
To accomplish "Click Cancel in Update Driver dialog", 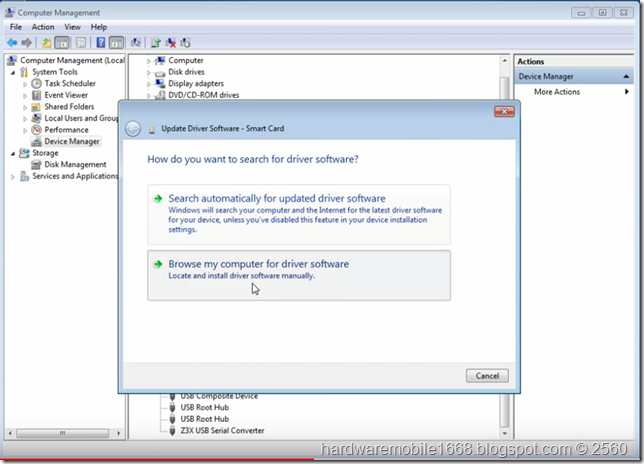I will tap(487, 376).
